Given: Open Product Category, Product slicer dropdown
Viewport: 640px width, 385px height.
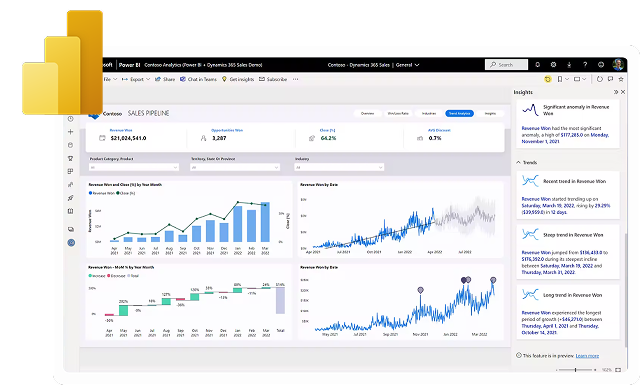Looking at the screenshot, I should 134,167.
